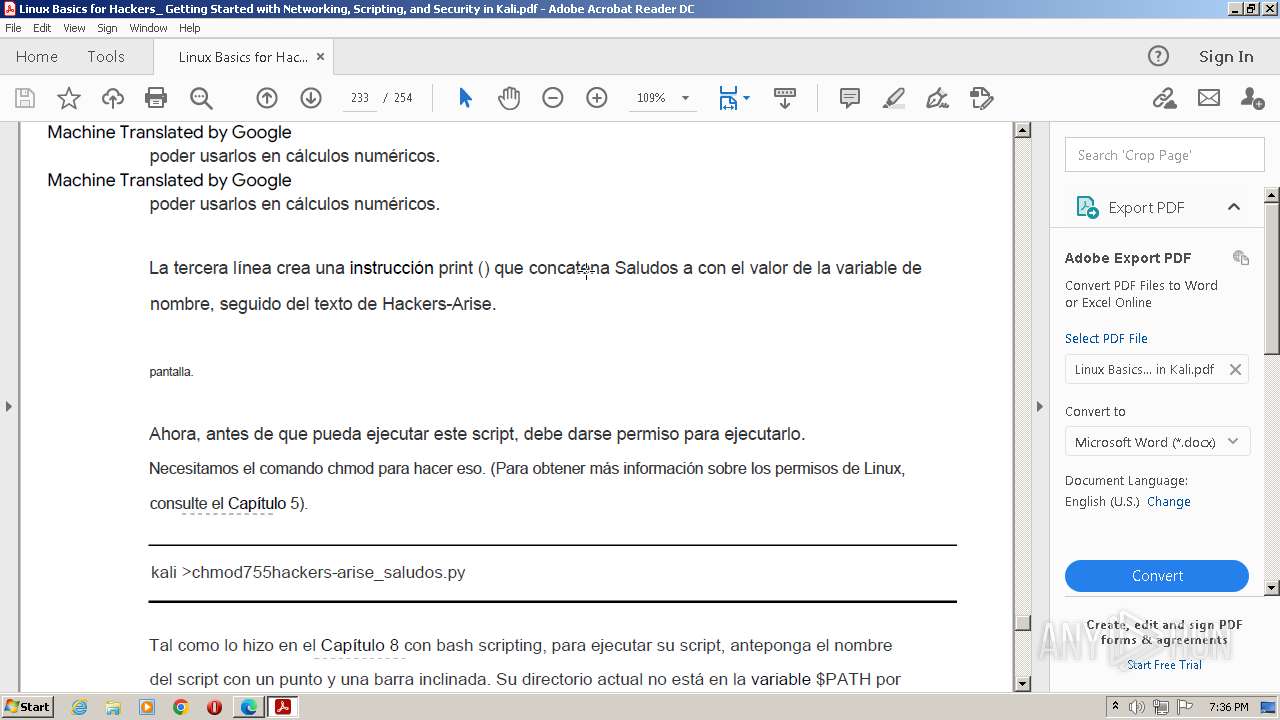Click the document scrollbar down arrow
1280x720 pixels.
(1022, 684)
